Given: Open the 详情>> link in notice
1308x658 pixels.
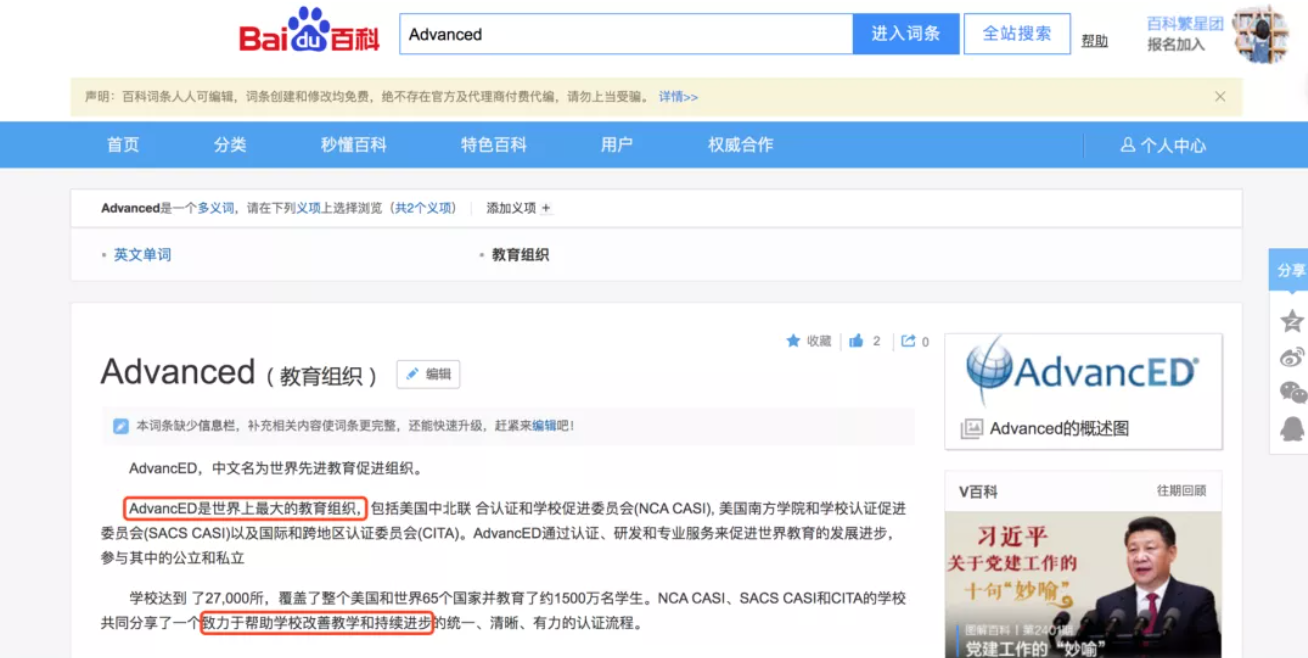Looking at the screenshot, I should (678, 97).
